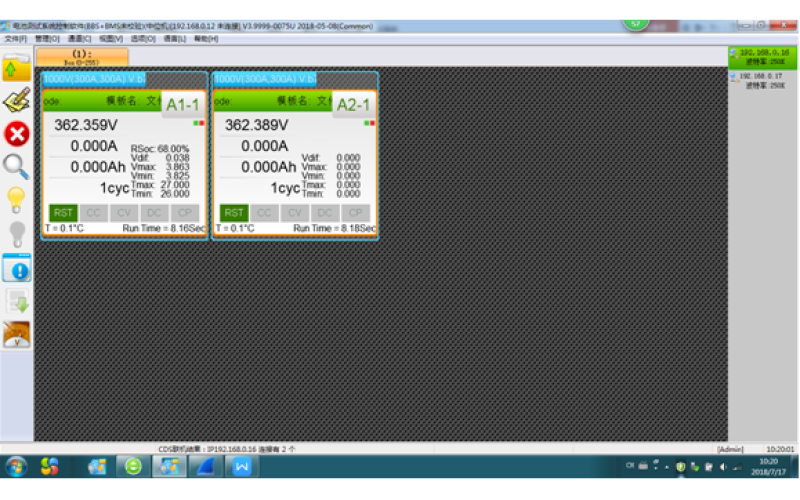
Task: Click the 1cyc count in A1-1
Action: [x=114, y=188]
